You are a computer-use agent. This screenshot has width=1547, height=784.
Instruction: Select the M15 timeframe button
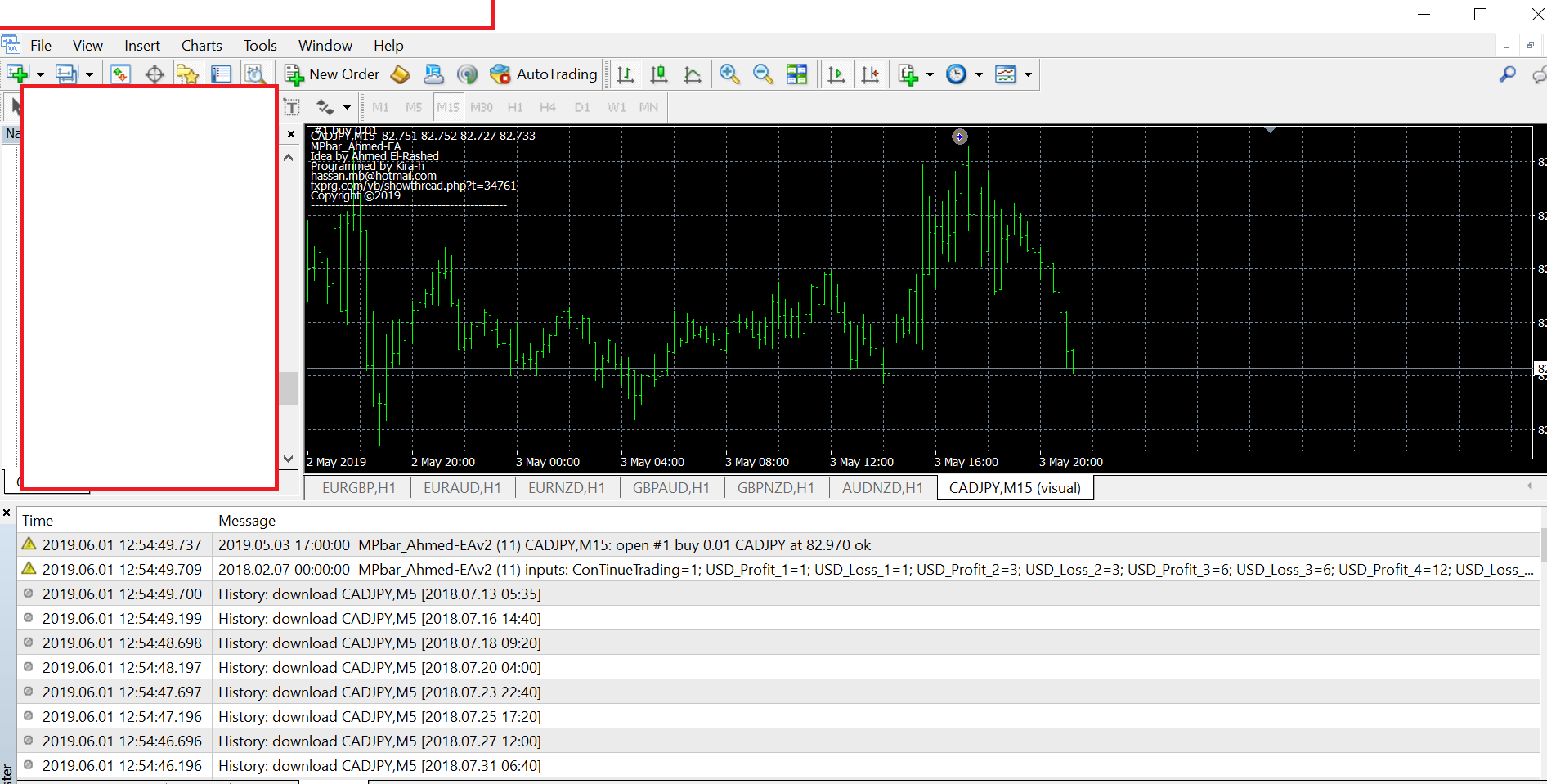[x=448, y=107]
